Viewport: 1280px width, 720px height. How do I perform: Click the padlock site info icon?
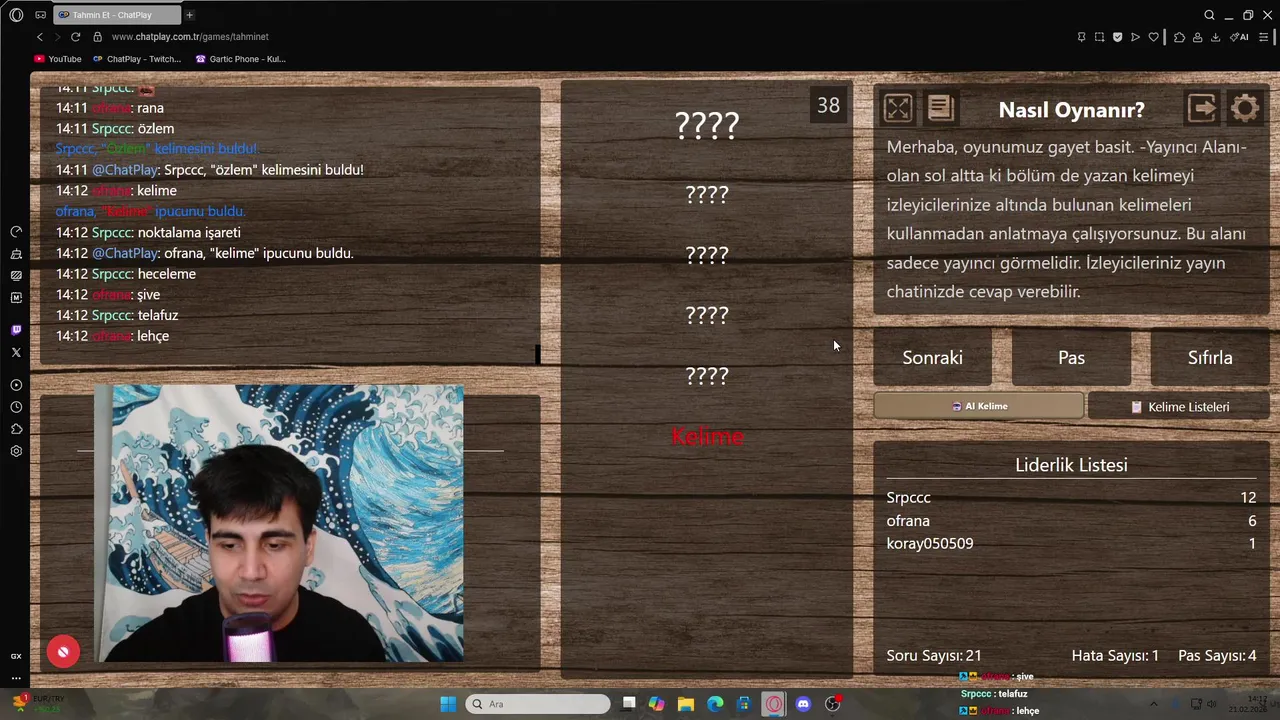click(98, 37)
